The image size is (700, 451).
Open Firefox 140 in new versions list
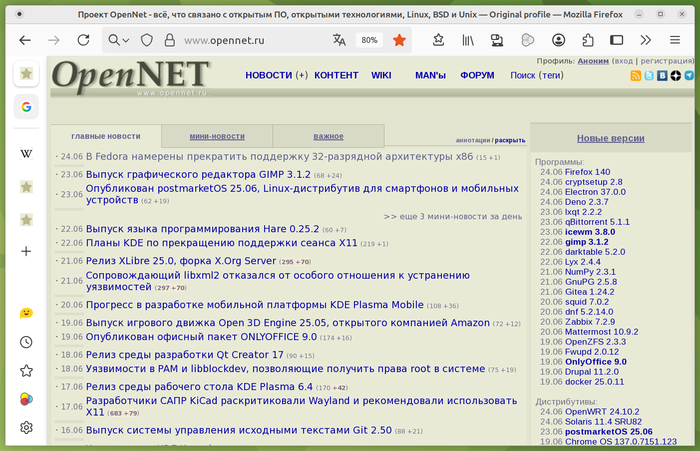pyautogui.click(x=587, y=172)
